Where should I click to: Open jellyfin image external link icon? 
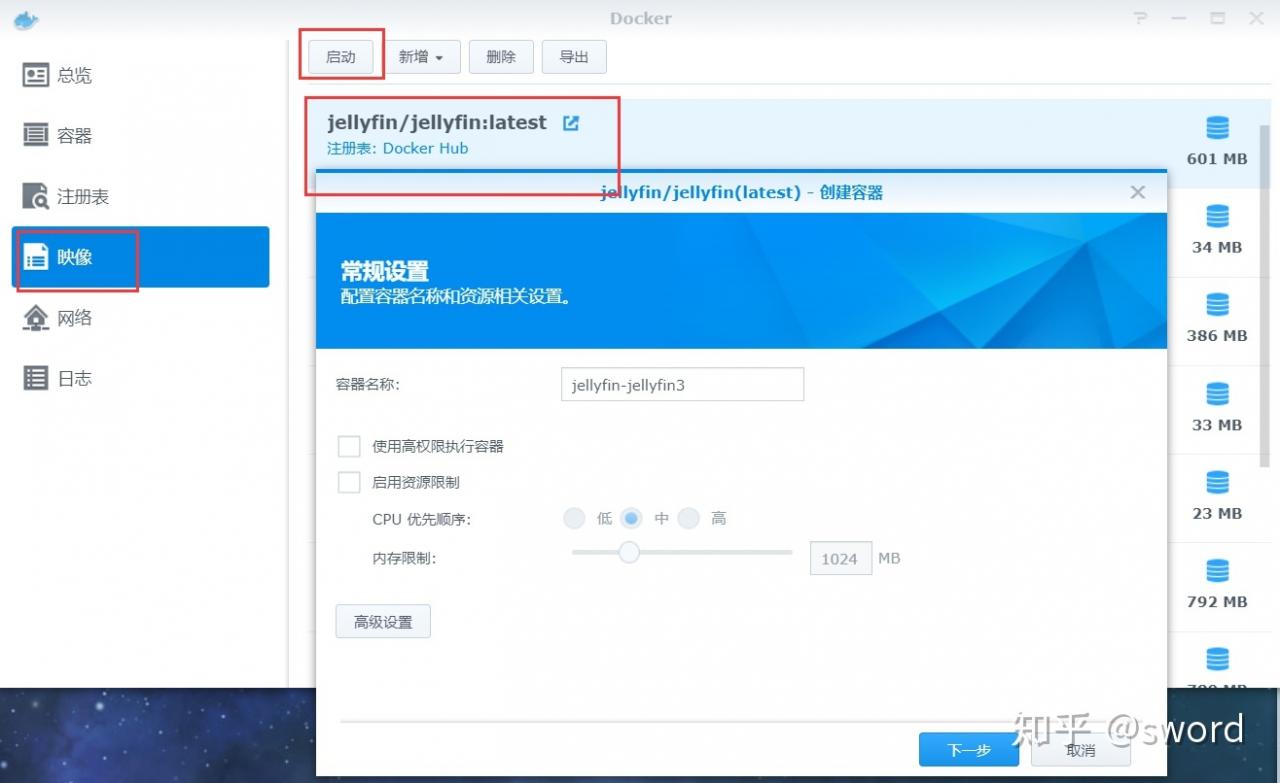570,123
